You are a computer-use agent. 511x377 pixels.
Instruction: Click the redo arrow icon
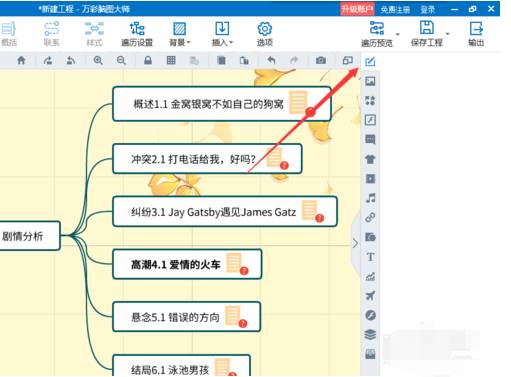[294, 60]
